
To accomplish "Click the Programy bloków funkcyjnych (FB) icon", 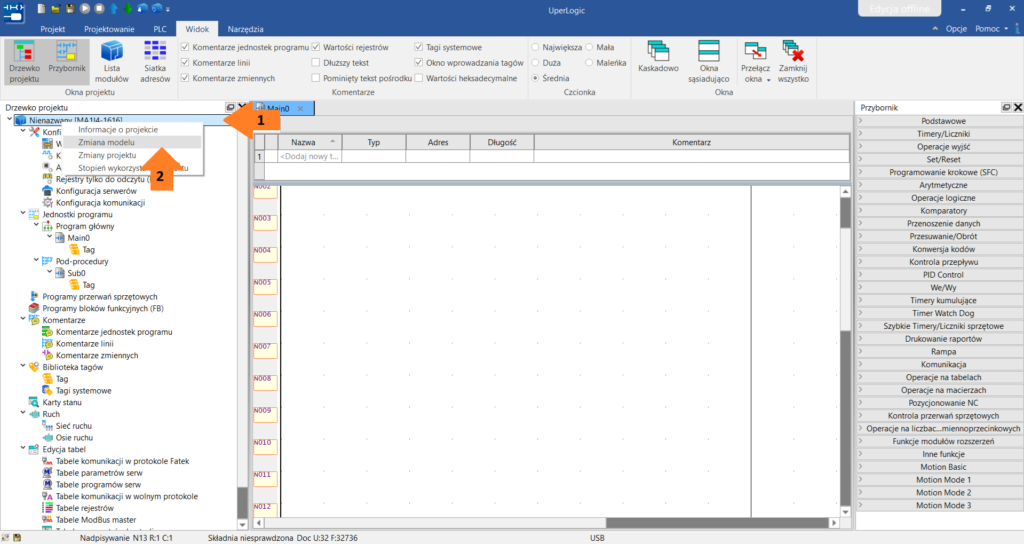I will pyautogui.click(x=34, y=308).
